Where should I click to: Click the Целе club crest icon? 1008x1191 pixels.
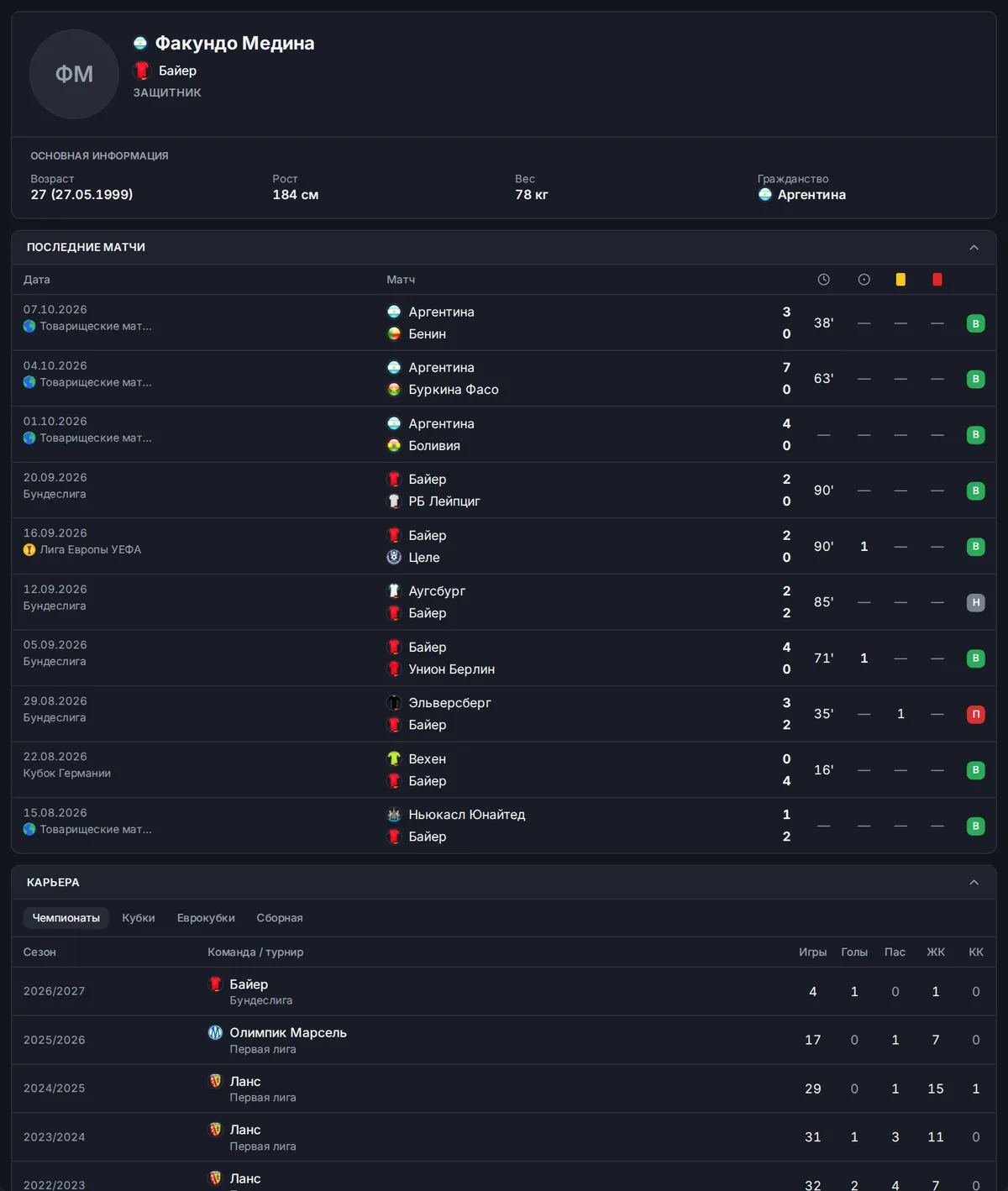pyautogui.click(x=394, y=557)
